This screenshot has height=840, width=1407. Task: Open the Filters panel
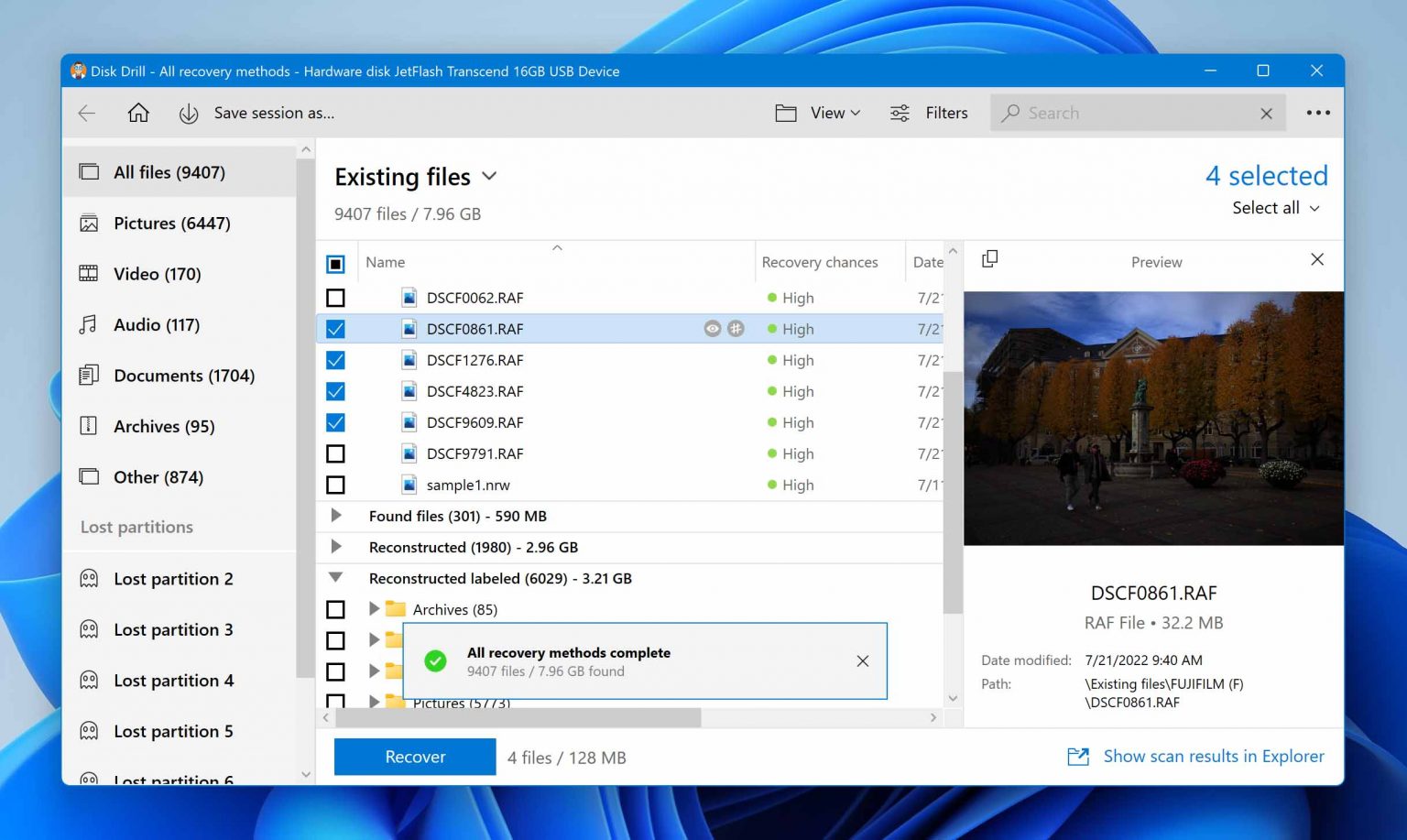(929, 113)
